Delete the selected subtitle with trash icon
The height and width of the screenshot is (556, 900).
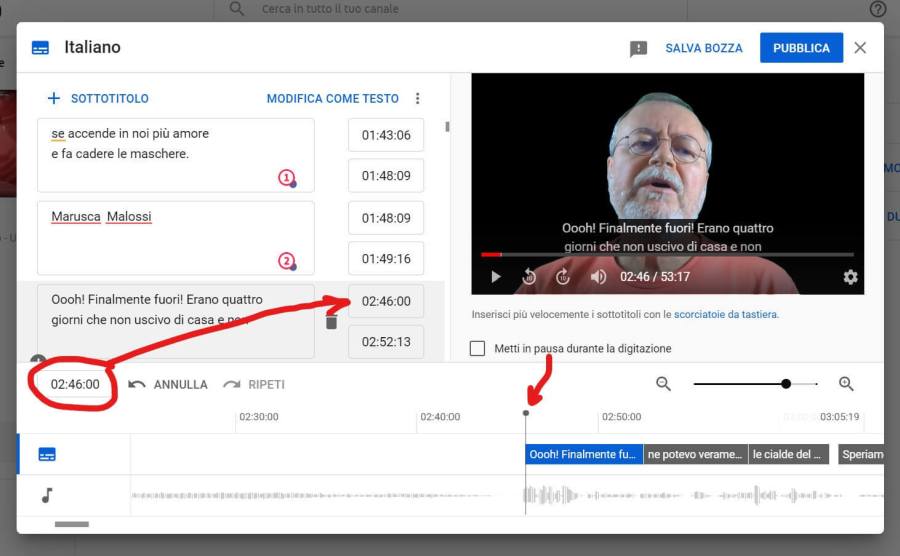(x=332, y=321)
